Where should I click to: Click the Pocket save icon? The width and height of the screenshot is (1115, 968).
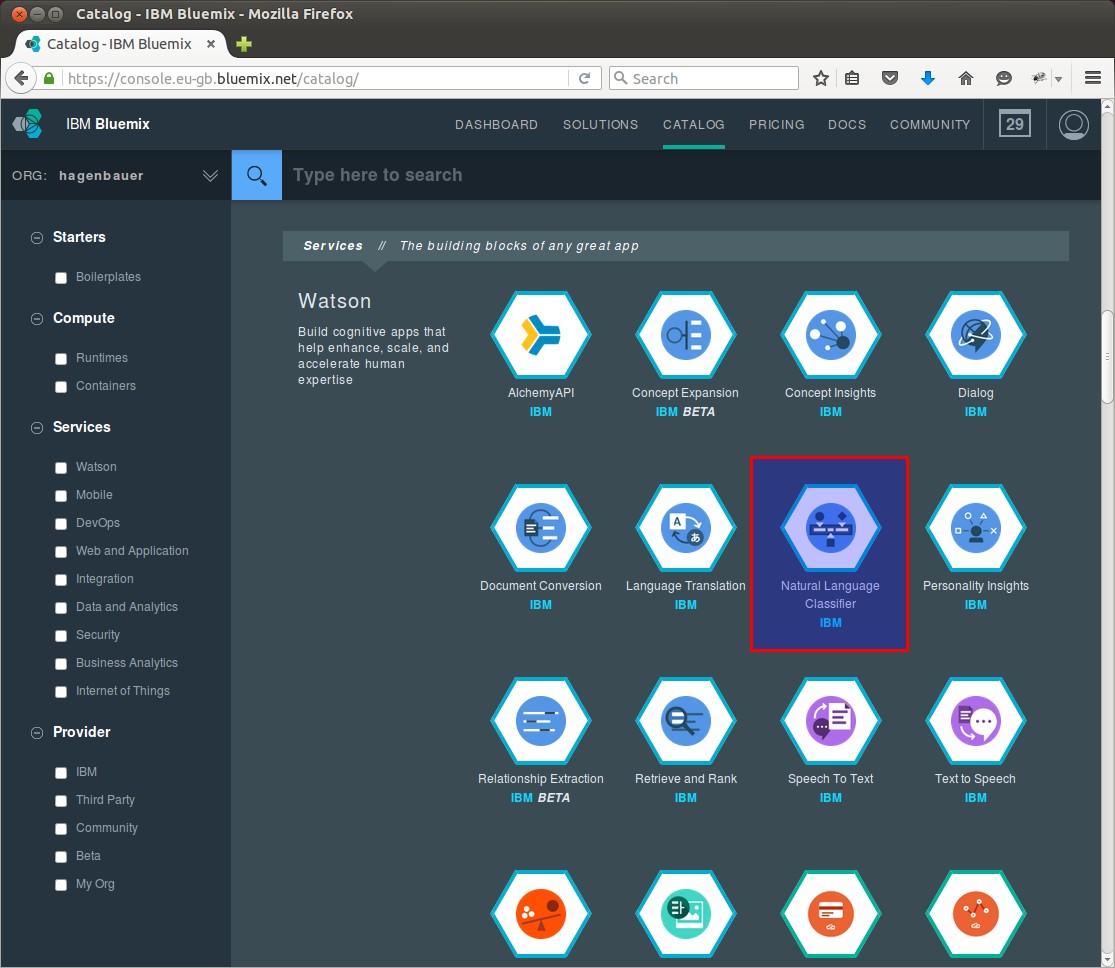[x=890, y=78]
